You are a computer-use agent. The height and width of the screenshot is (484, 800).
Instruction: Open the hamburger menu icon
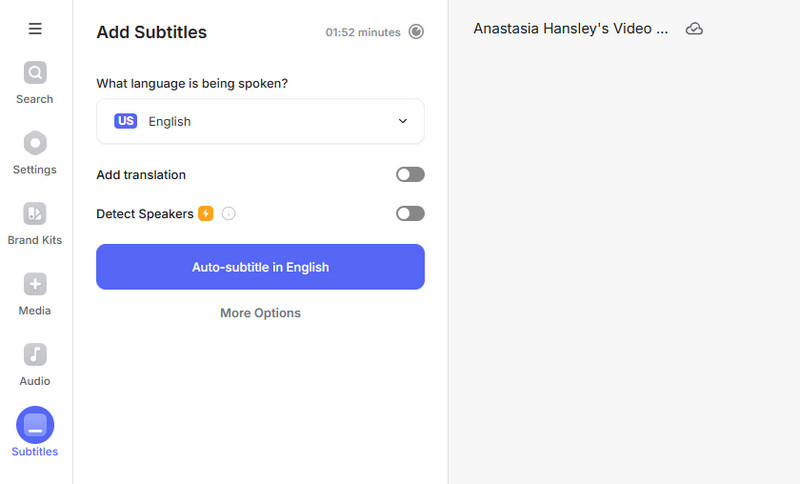click(x=35, y=28)
